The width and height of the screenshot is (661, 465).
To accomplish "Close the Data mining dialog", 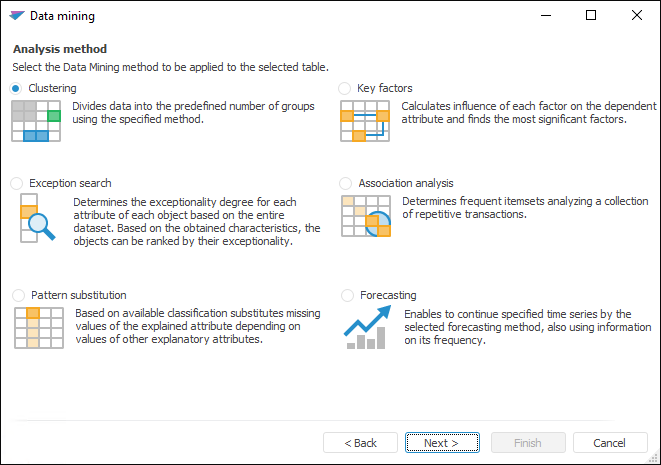I will 637,16.
